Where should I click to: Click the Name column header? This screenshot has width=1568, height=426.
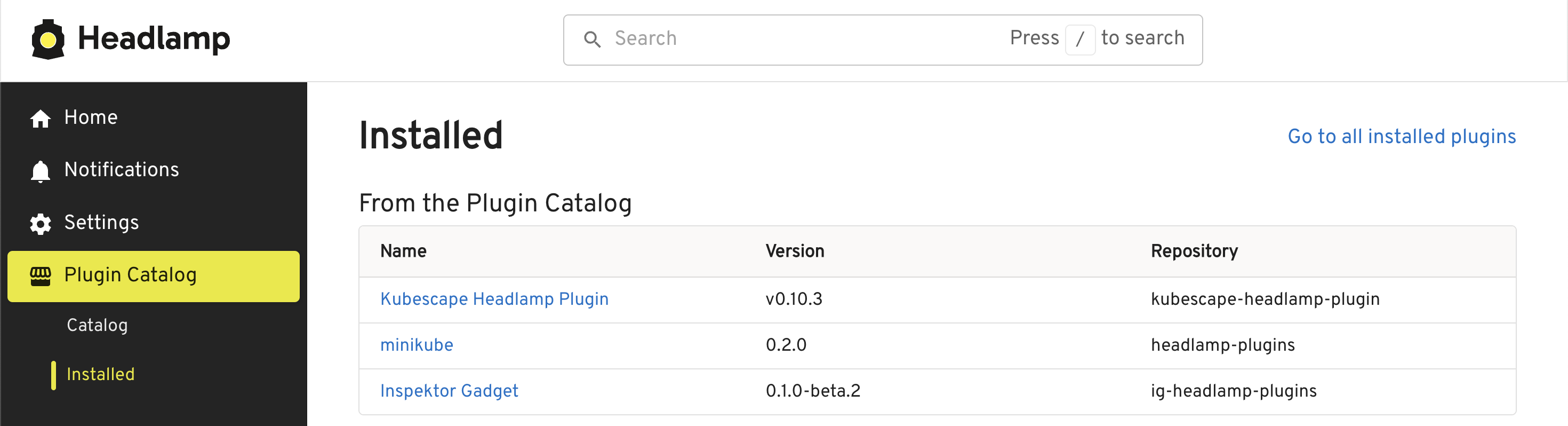403,251
